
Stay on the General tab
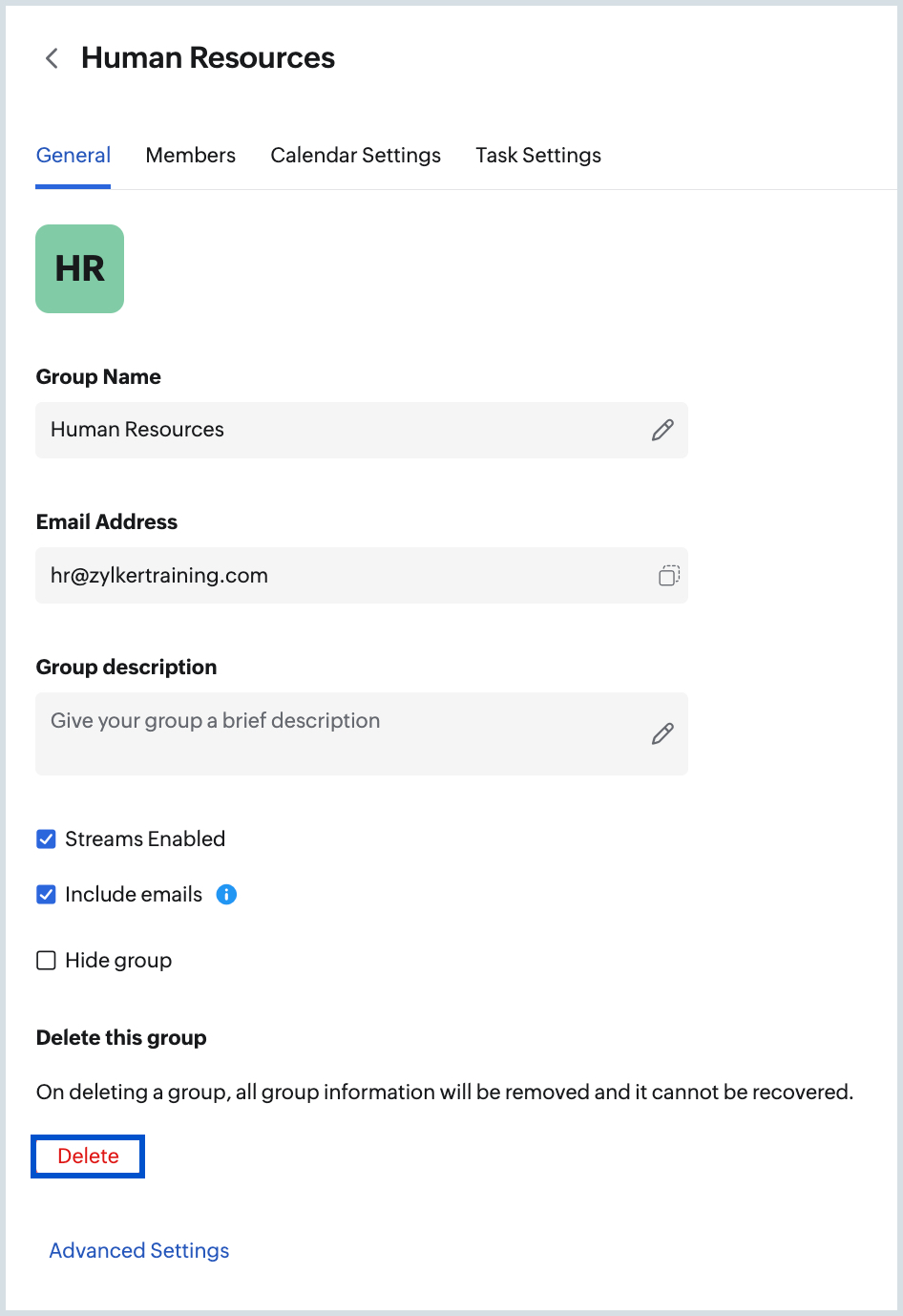(x=73, y=155)
